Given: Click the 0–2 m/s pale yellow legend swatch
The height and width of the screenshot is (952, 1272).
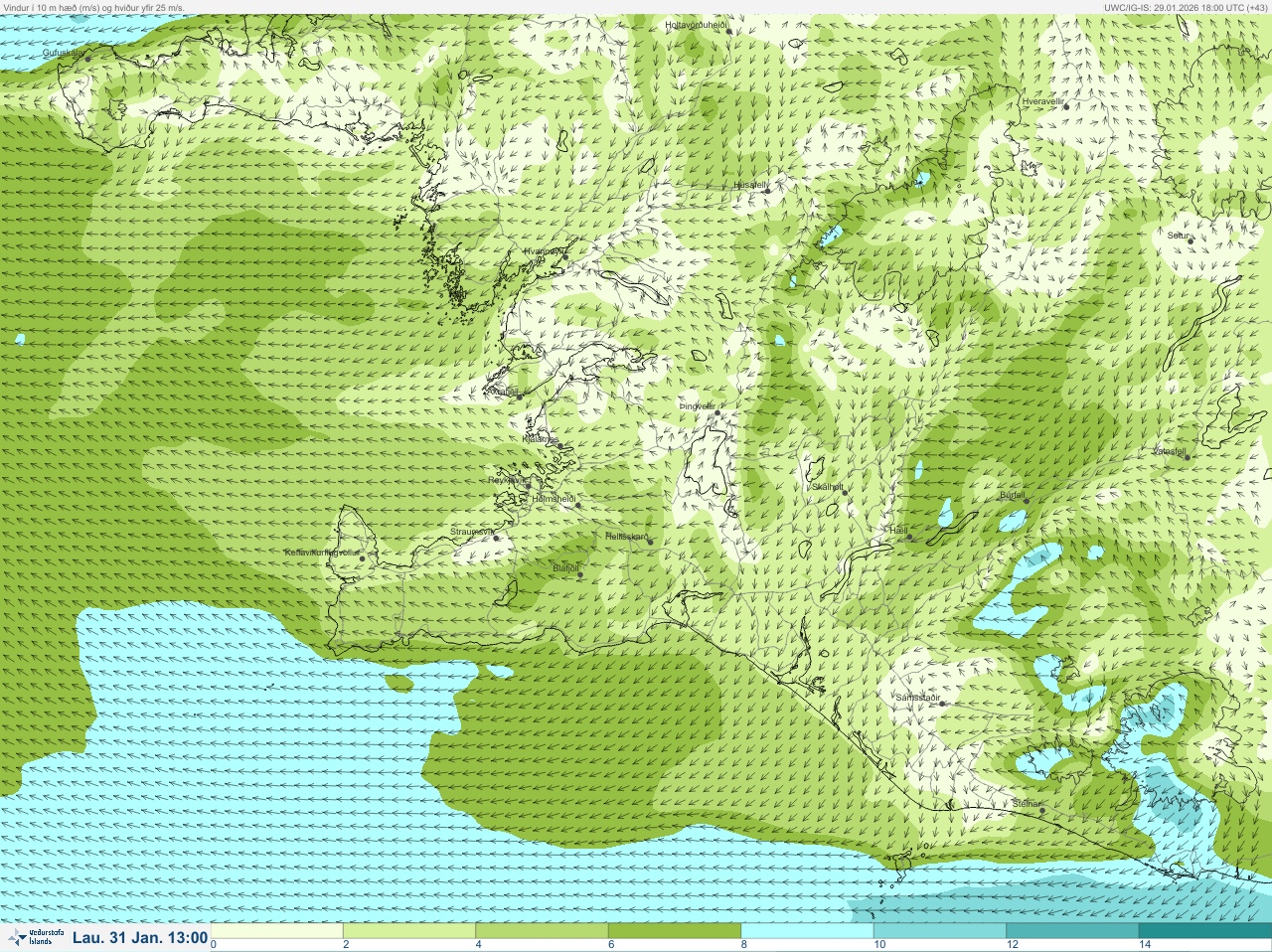Looking at the screenshot, I should 276,931.
